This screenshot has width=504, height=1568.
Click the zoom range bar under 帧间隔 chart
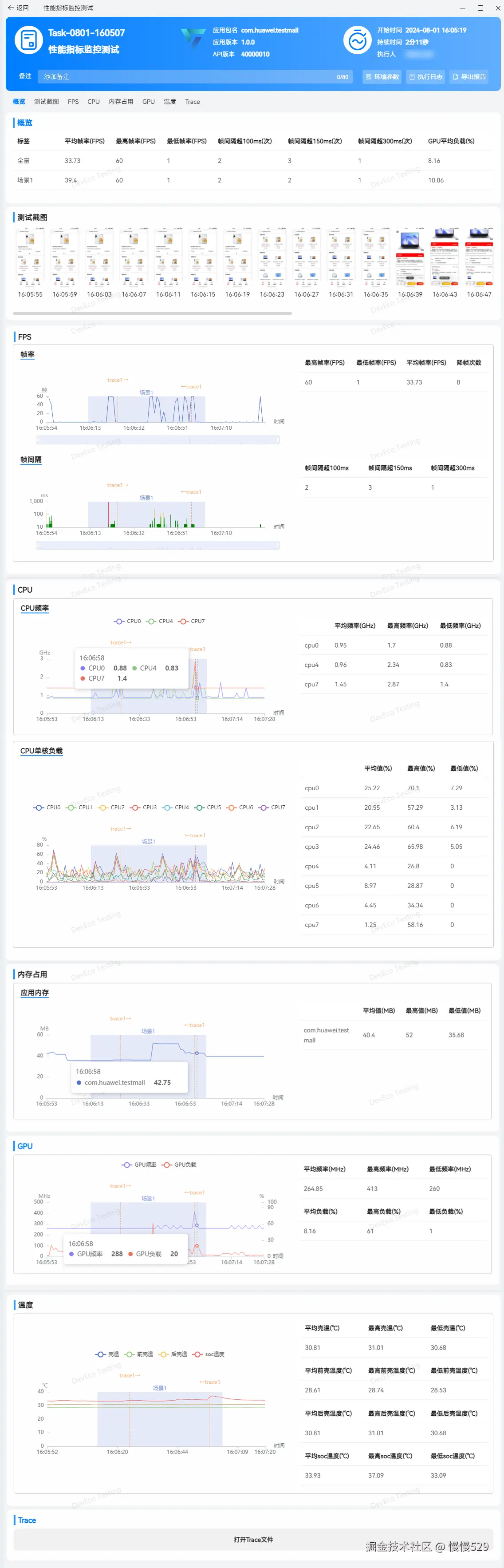tap(158, 545)
